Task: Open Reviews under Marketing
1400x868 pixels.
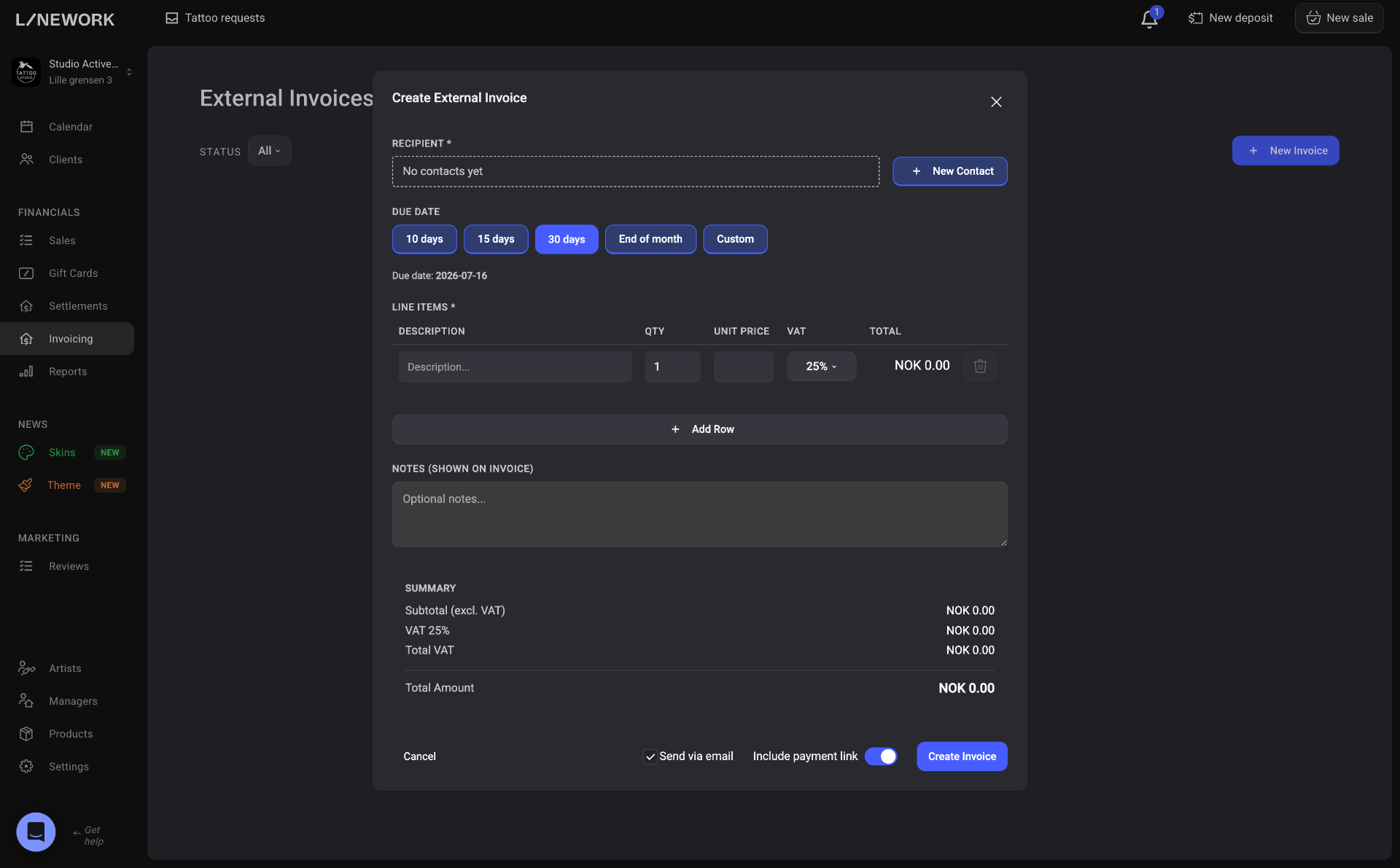Action: coord(67,566)
